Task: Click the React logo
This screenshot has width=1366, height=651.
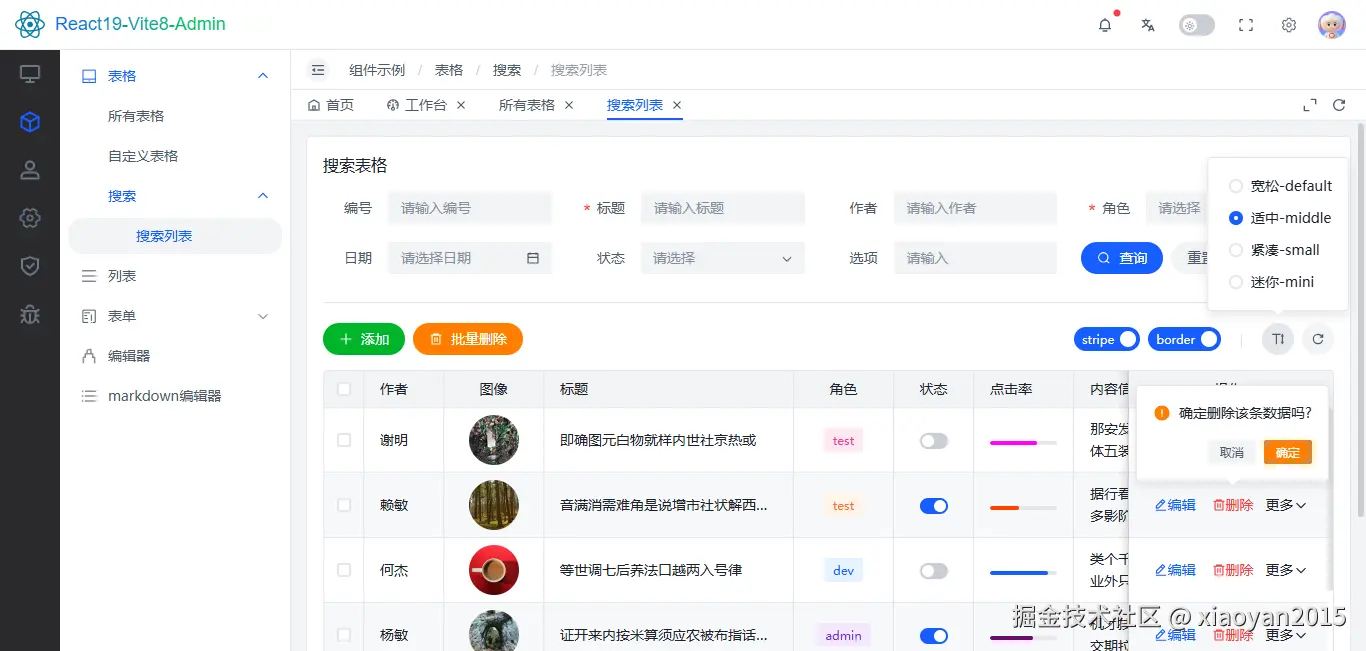Action: (30, 24)
